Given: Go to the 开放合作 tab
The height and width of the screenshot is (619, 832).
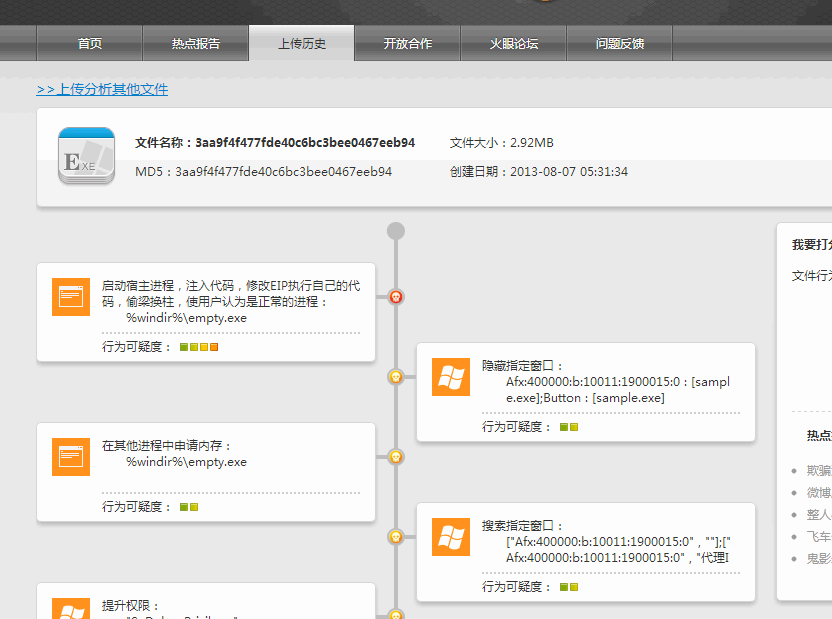Looking at the screenshot, I should (x=408, y=44).
